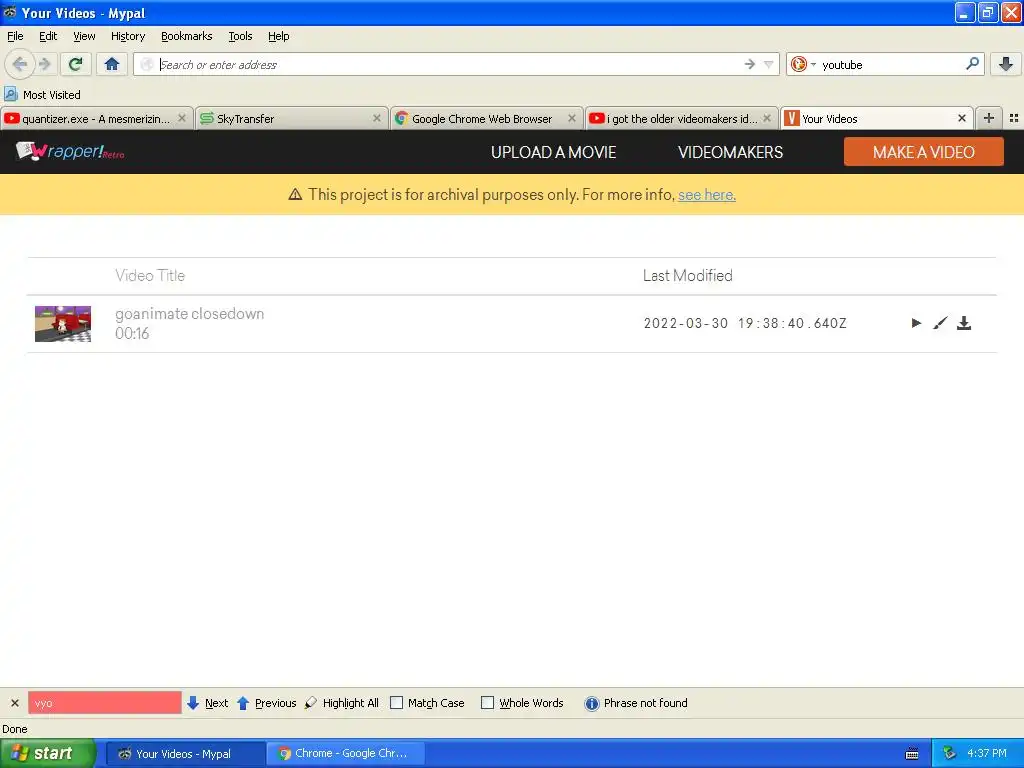Close the SkyTransfer tab

pyautogui.click(x=377, y=118)
